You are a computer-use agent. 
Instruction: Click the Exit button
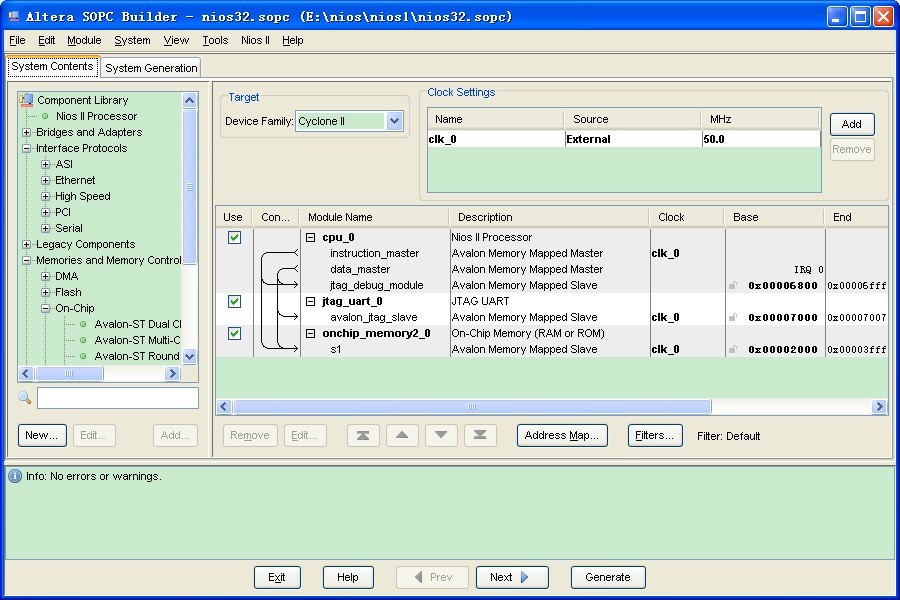[x=277, y=577]
